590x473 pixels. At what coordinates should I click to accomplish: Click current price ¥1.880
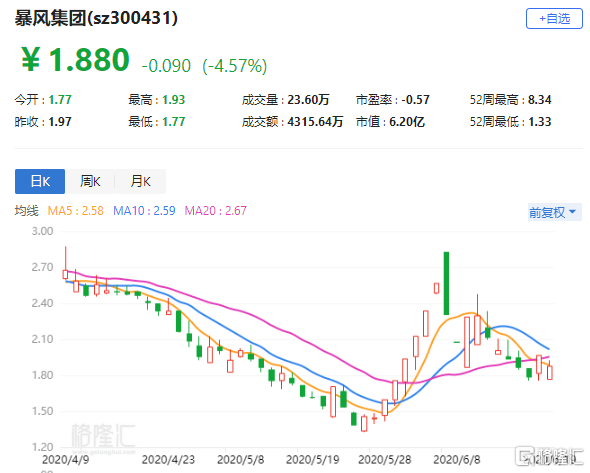75,60
